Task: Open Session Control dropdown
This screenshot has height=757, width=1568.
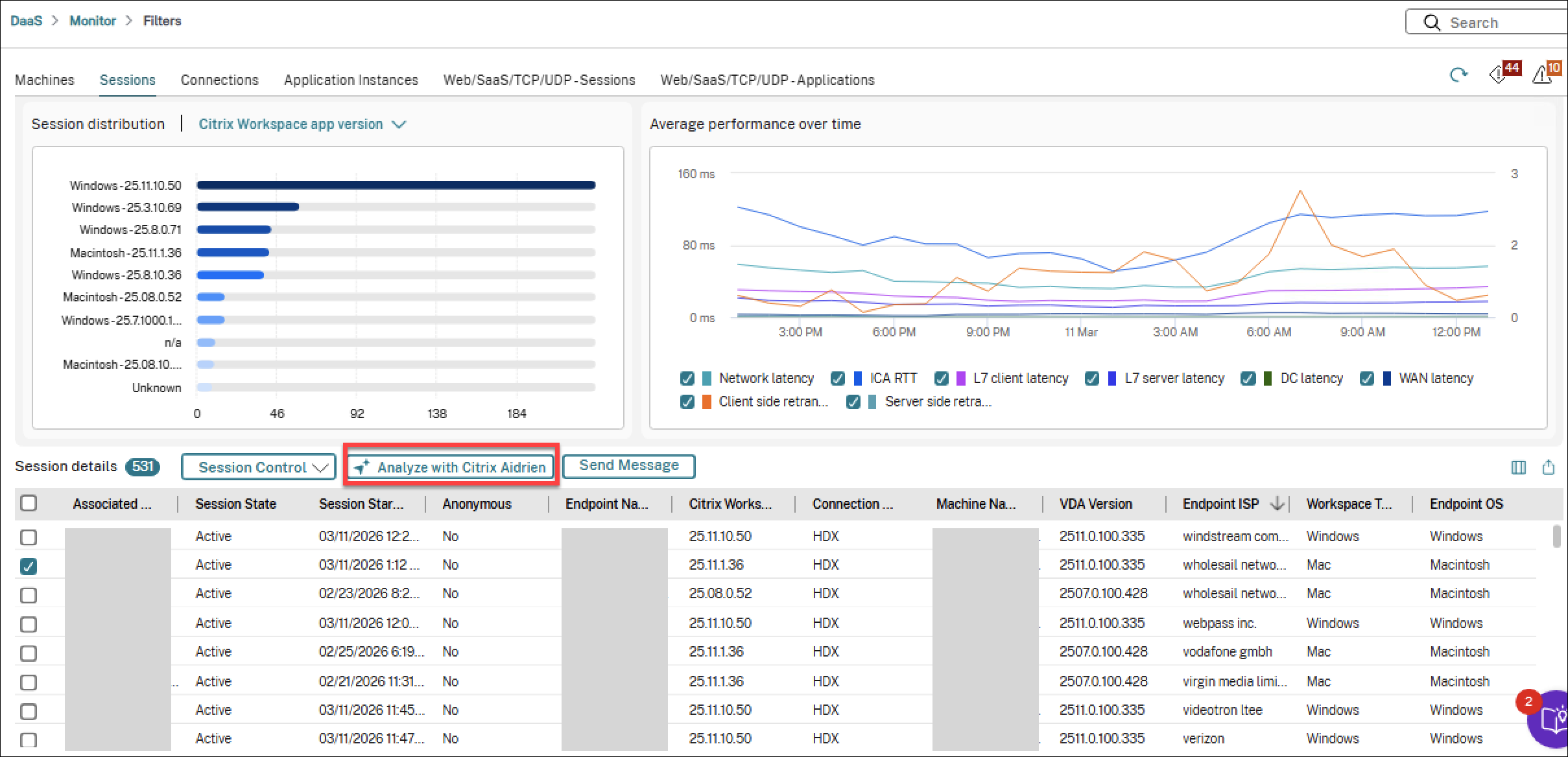Action: pyautogui.click(x=259, y=467)
